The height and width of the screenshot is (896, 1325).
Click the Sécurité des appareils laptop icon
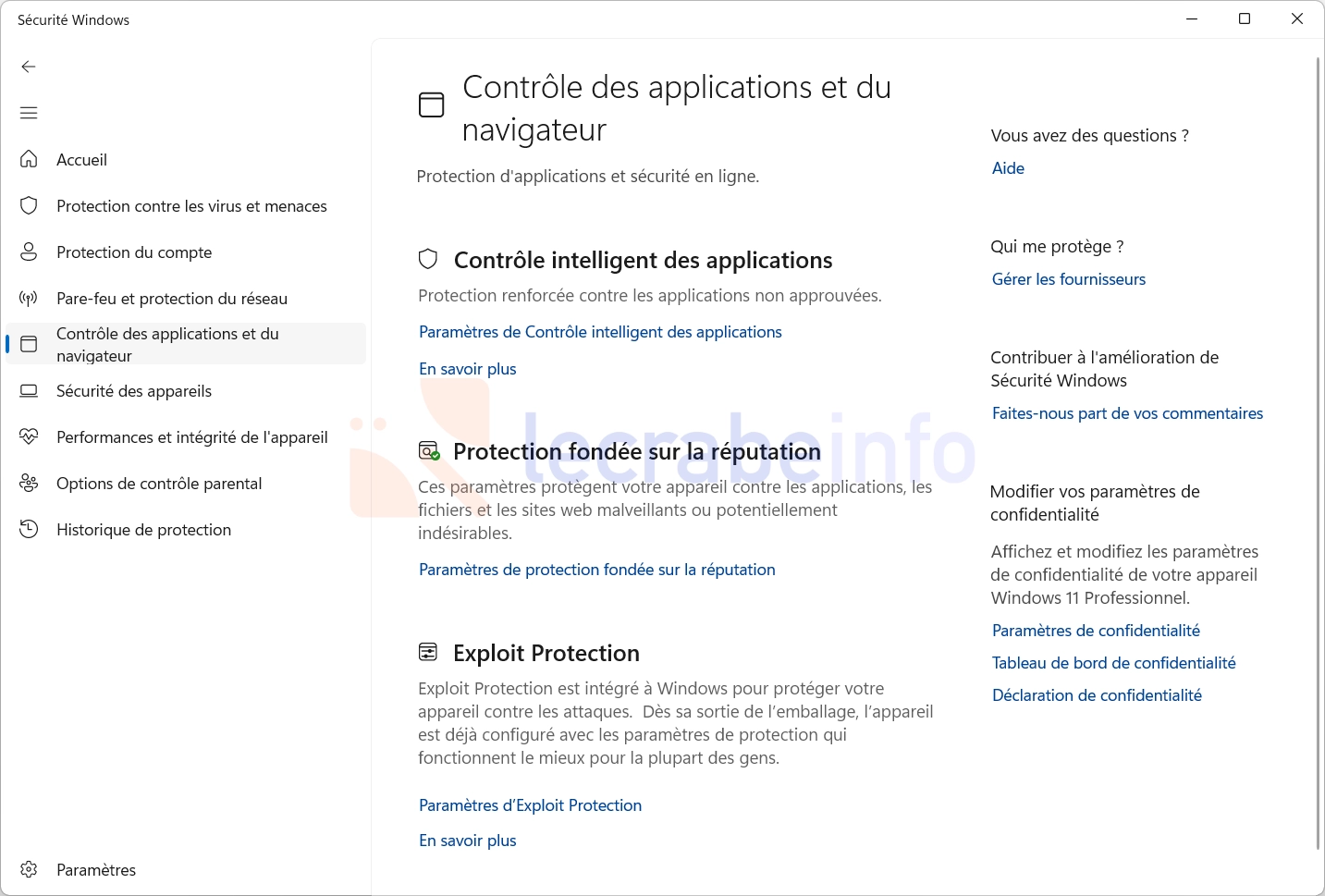pos(29,390)
